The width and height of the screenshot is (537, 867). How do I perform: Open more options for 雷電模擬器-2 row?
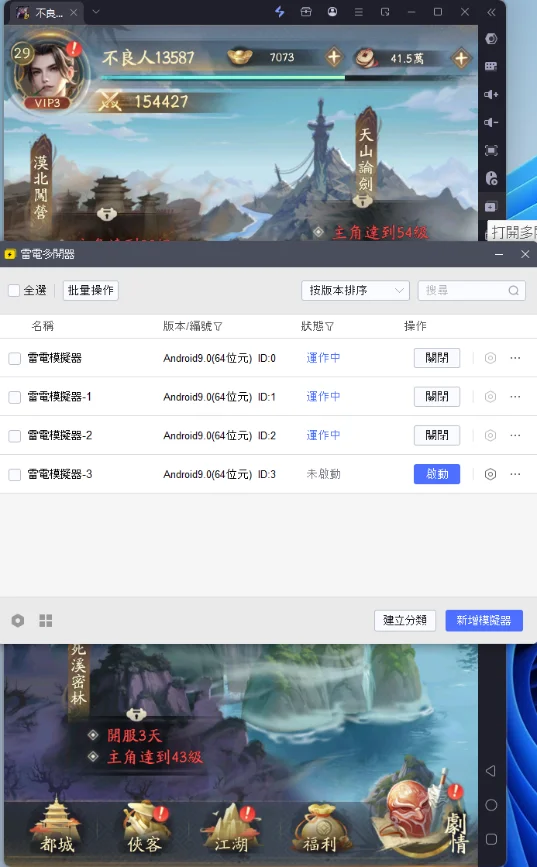[x=515, y=435]
